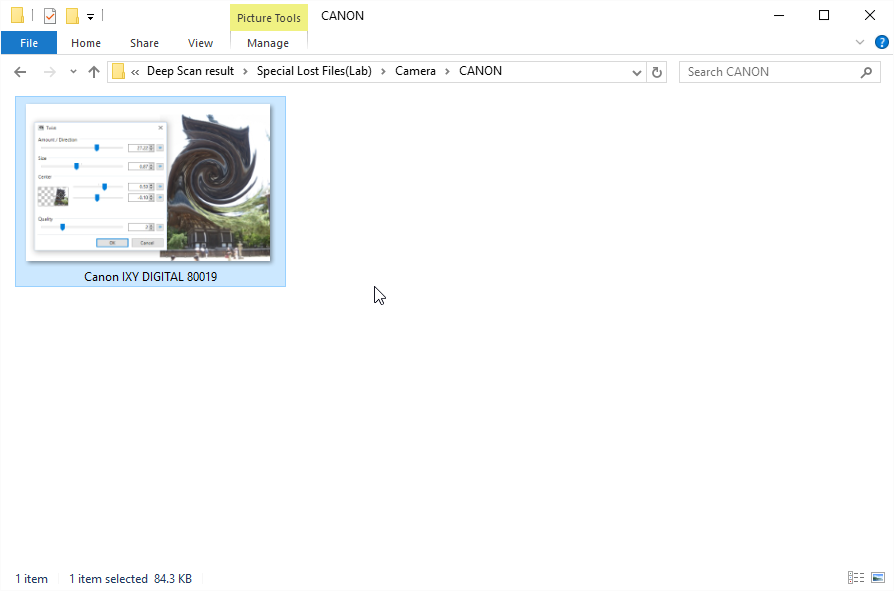Open the File ribbon tab
Image resolution: width=894 pixels, height=591 pixels.
pyautogui.click(x=29, y=43)
